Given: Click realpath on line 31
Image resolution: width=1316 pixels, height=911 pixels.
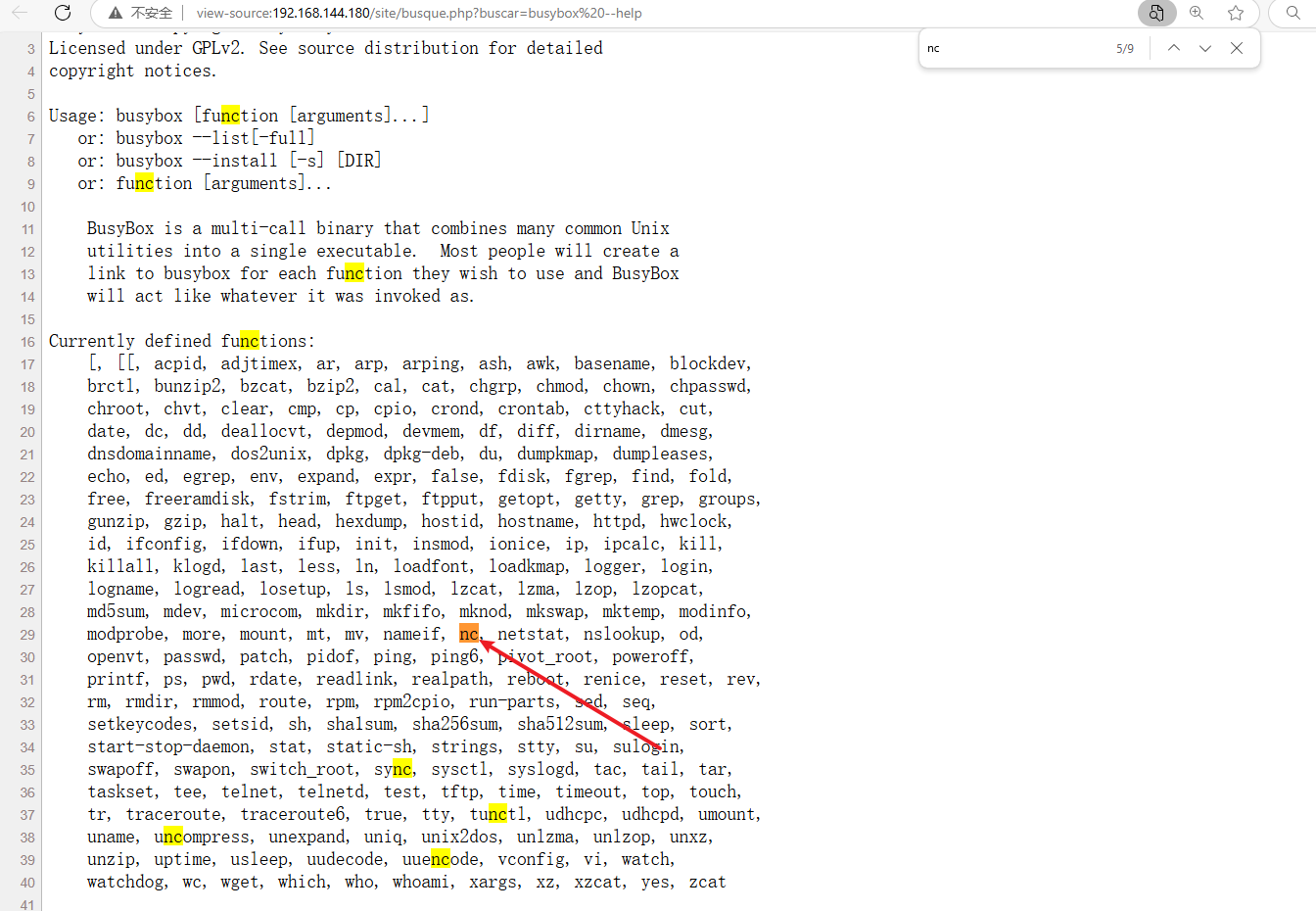Looking at the screenshot, I should (449, 679).
